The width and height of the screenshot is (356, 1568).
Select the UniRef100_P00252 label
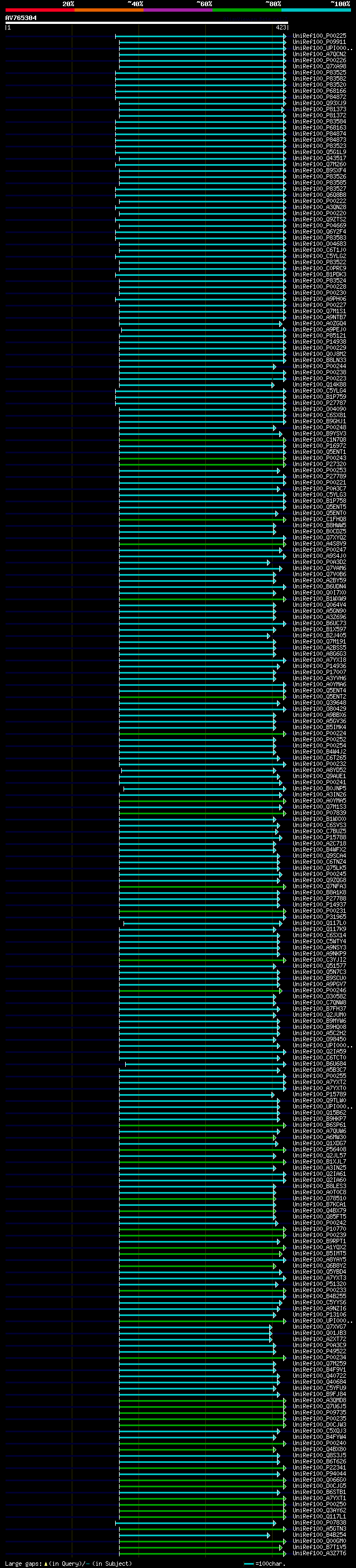tap(319, 740)
